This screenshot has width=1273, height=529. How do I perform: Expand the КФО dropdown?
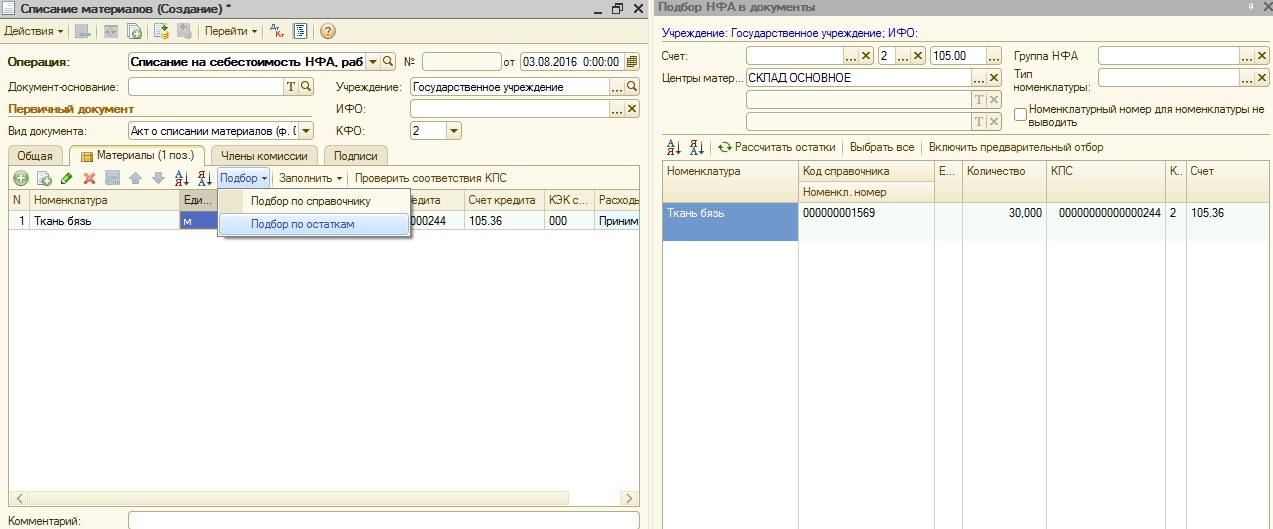tap(453, 130)
